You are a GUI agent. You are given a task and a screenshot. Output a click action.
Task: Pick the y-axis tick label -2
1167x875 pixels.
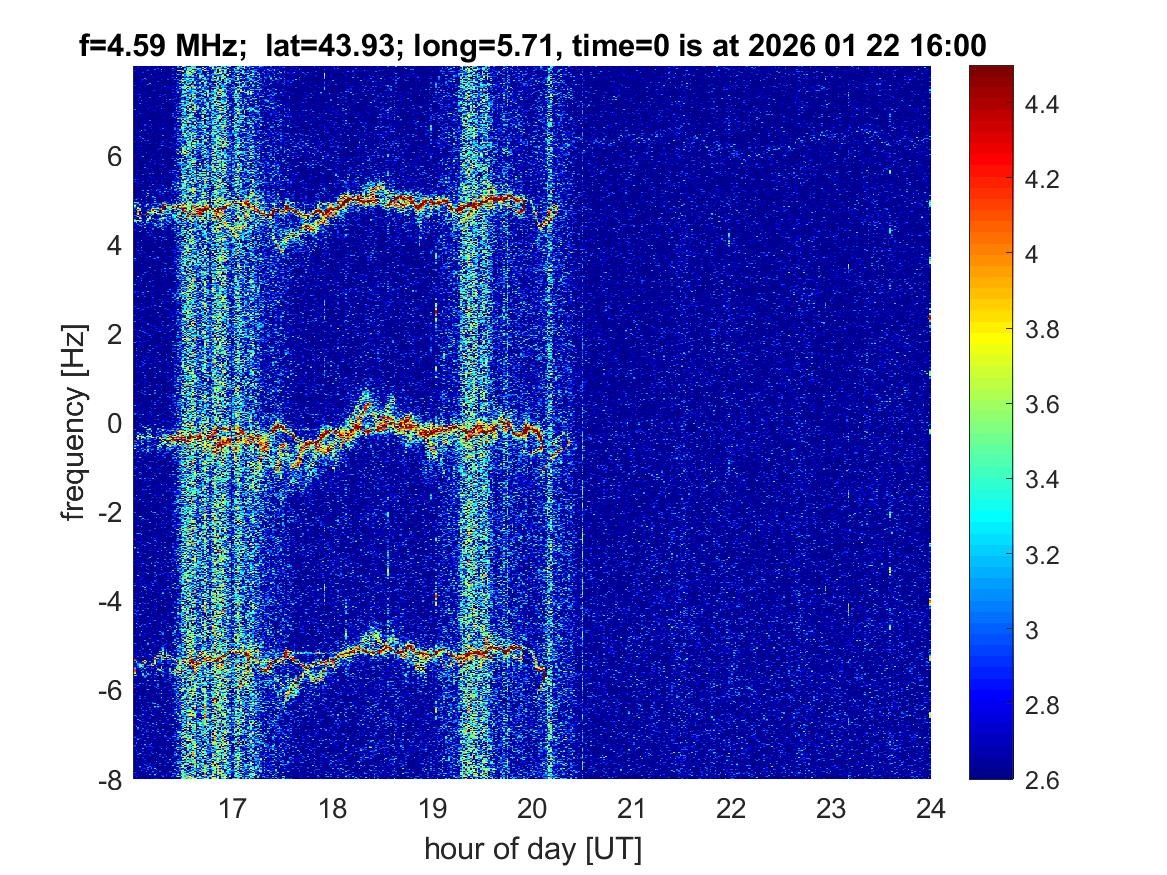[x=110, y=513]
